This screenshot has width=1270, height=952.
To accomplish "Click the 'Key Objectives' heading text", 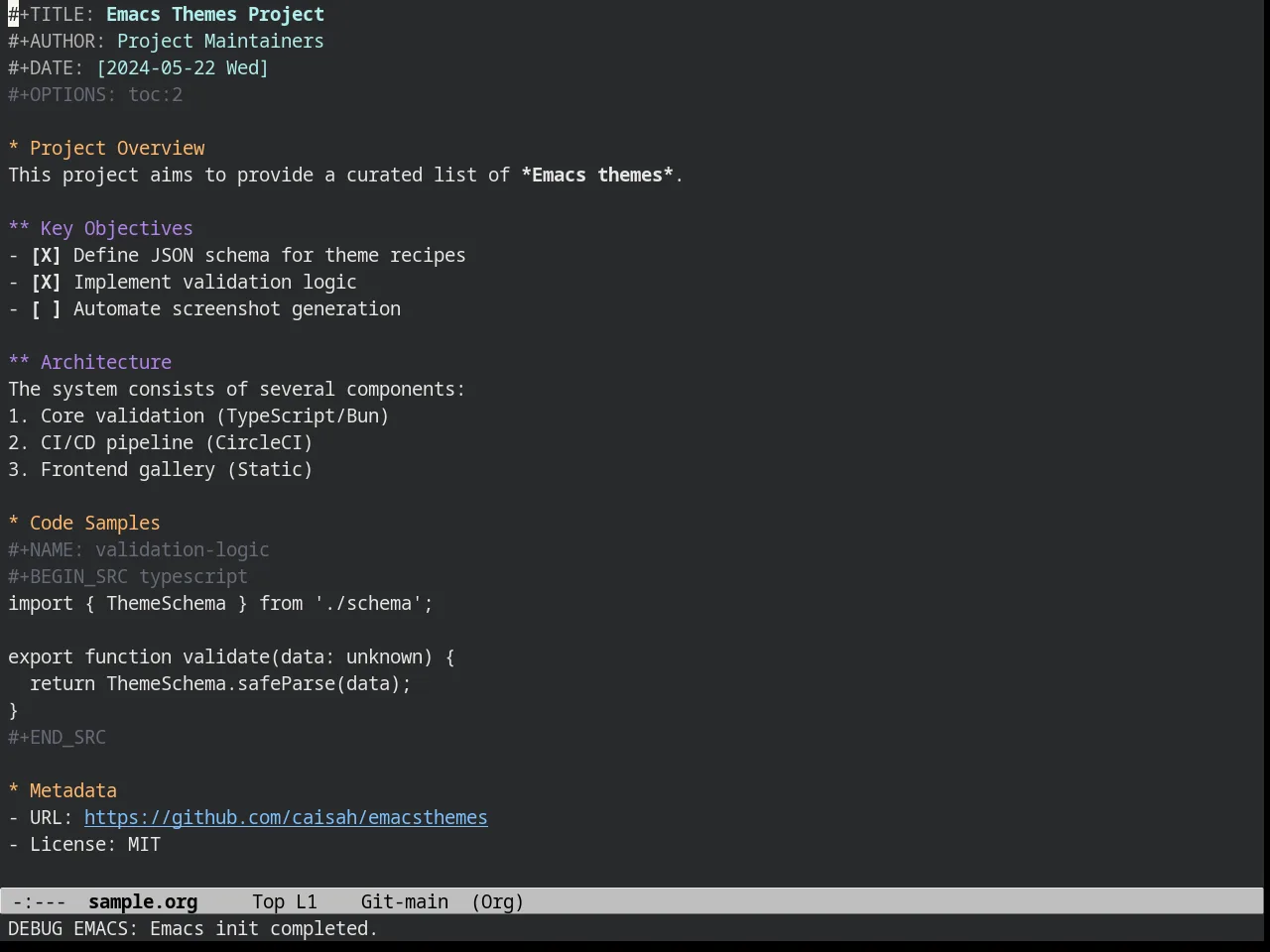I will coord(117,228).
